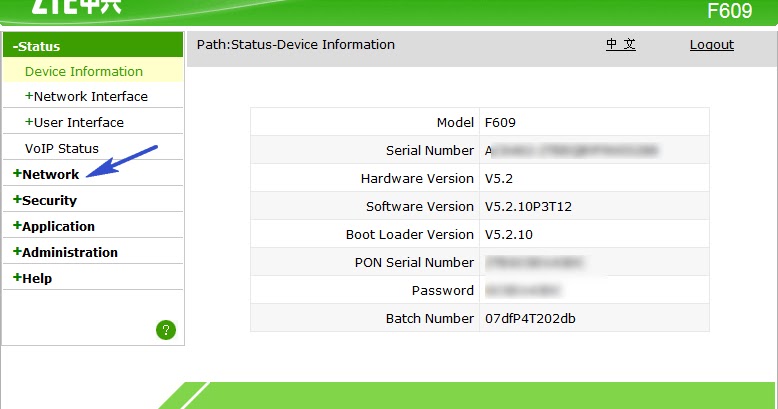Expand the Network menu section
The image size is (778, 409).
pyautogui.click(x=46, y=174)
